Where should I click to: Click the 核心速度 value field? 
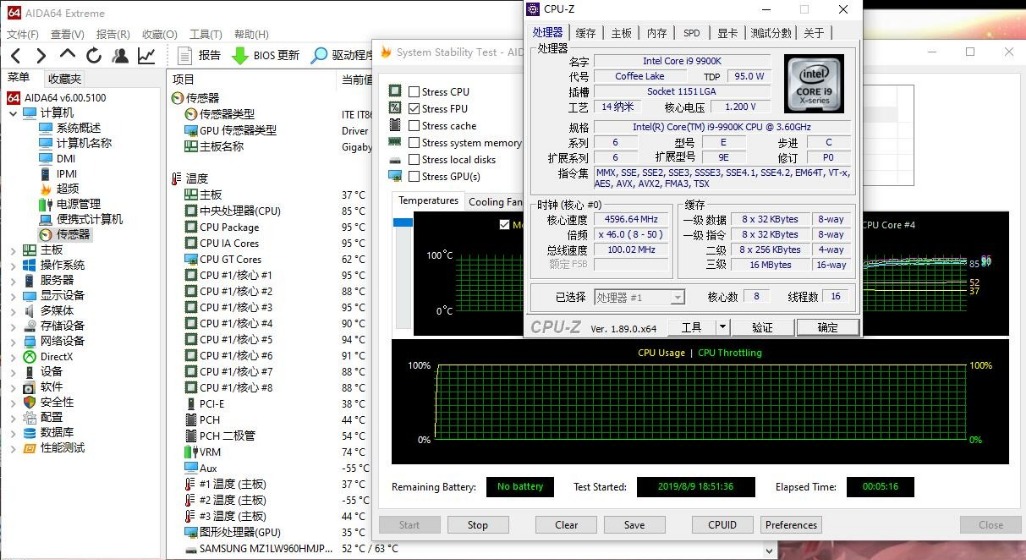click(631, 219)
